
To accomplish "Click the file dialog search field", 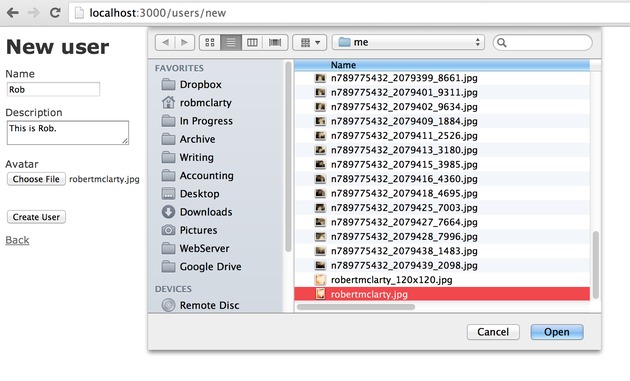I will 542,42.
